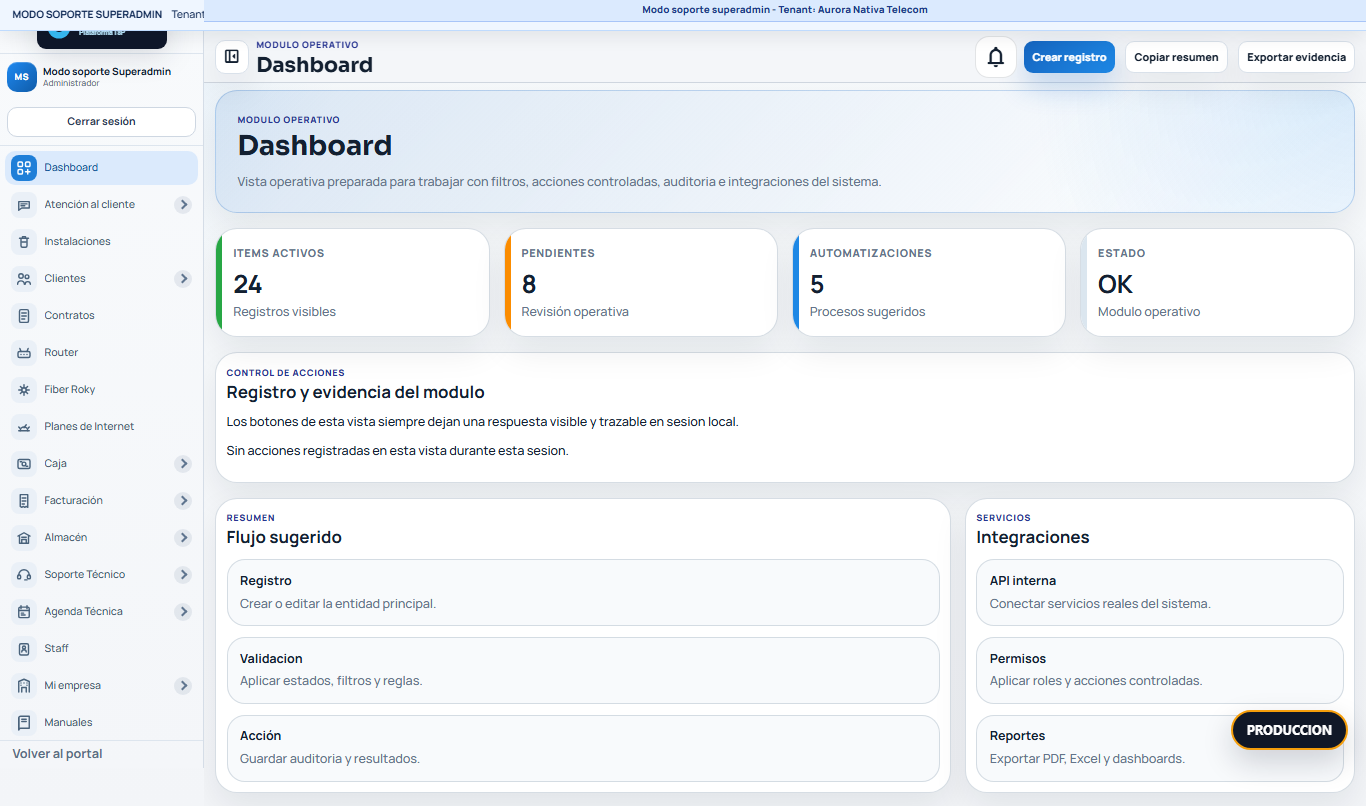
Task: Click the Clientes people icon
Action: [x=24, y=279]
